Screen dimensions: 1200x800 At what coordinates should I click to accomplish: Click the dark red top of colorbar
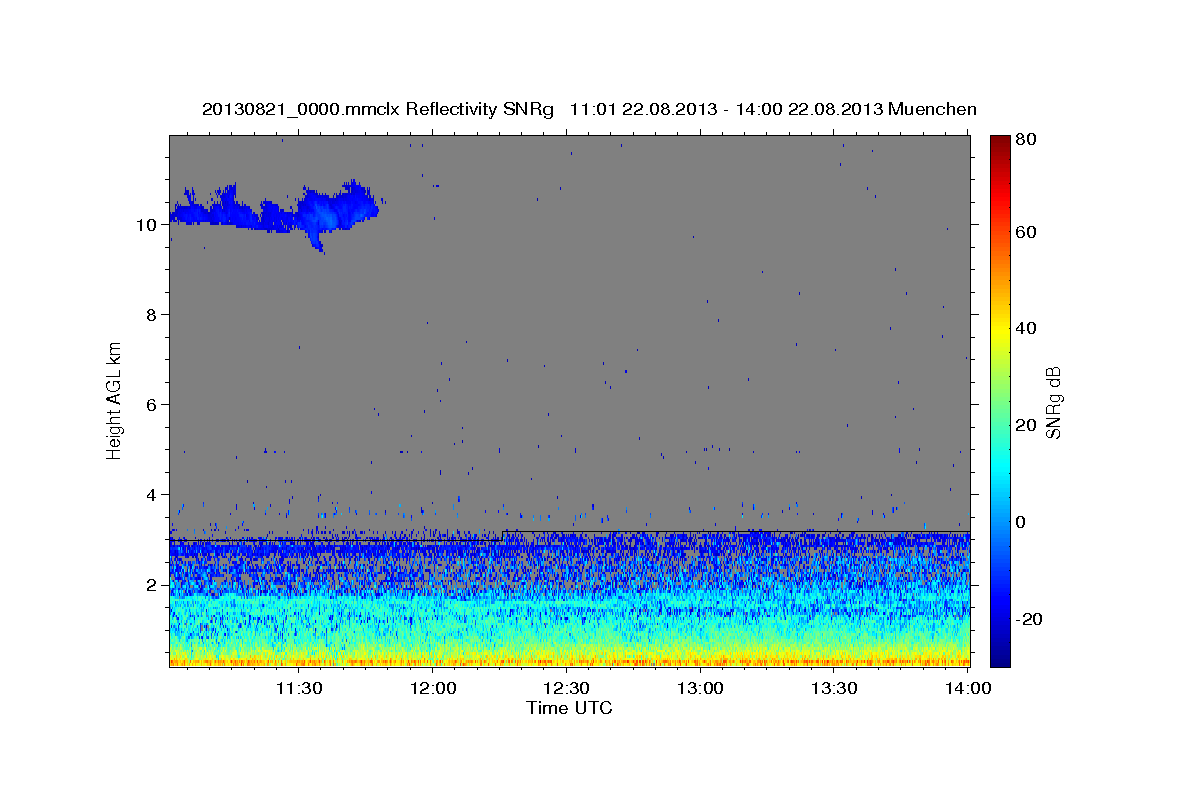coord(1000,145)
